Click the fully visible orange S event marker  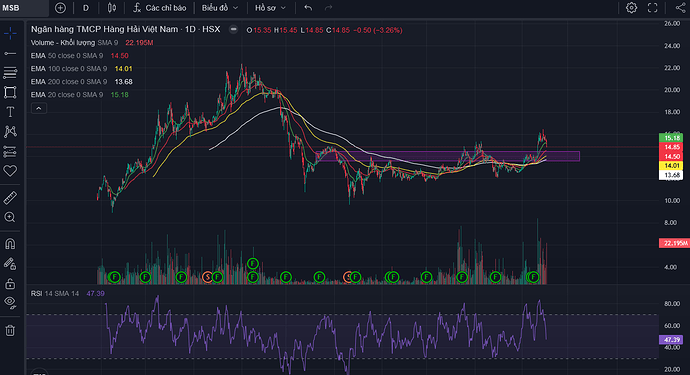pos(207,277)
